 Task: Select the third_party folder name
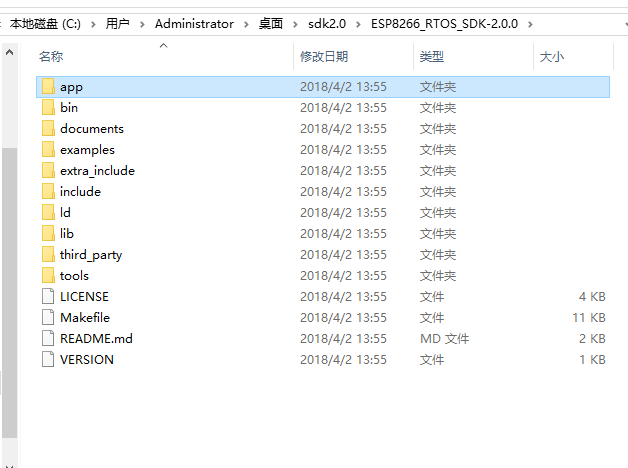(x=91, y=255)
